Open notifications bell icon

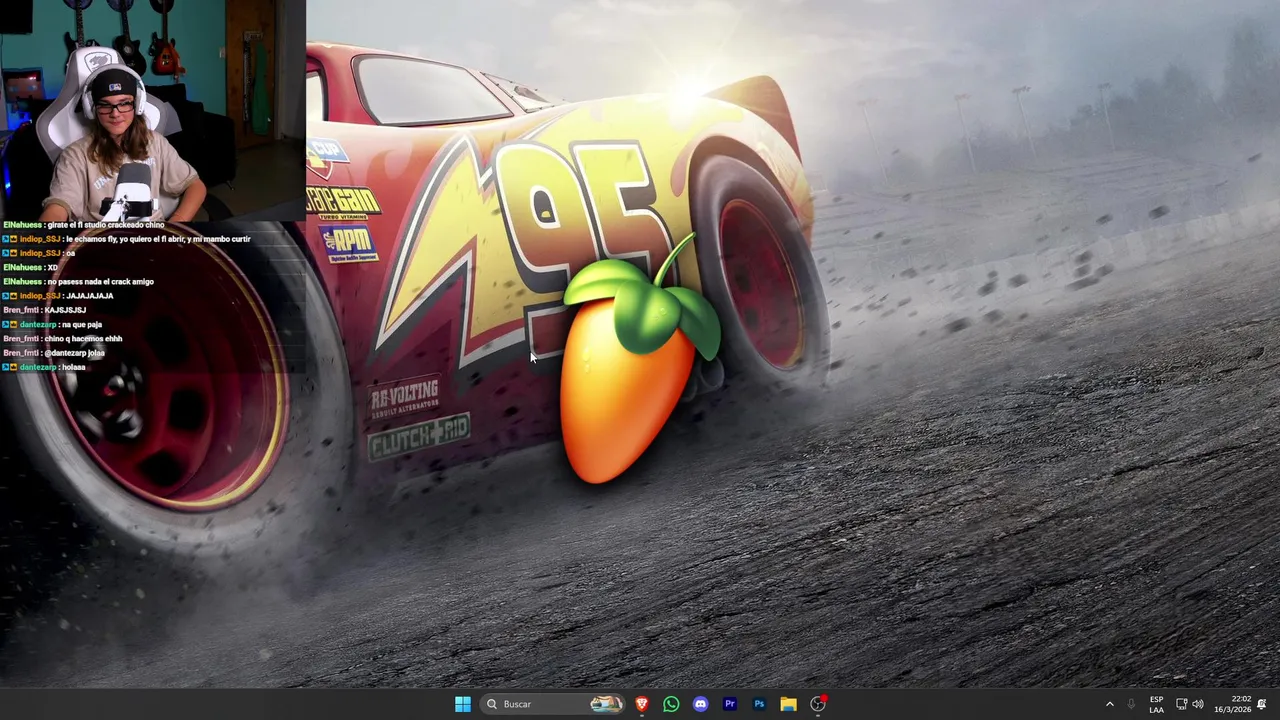(1262, 704)
